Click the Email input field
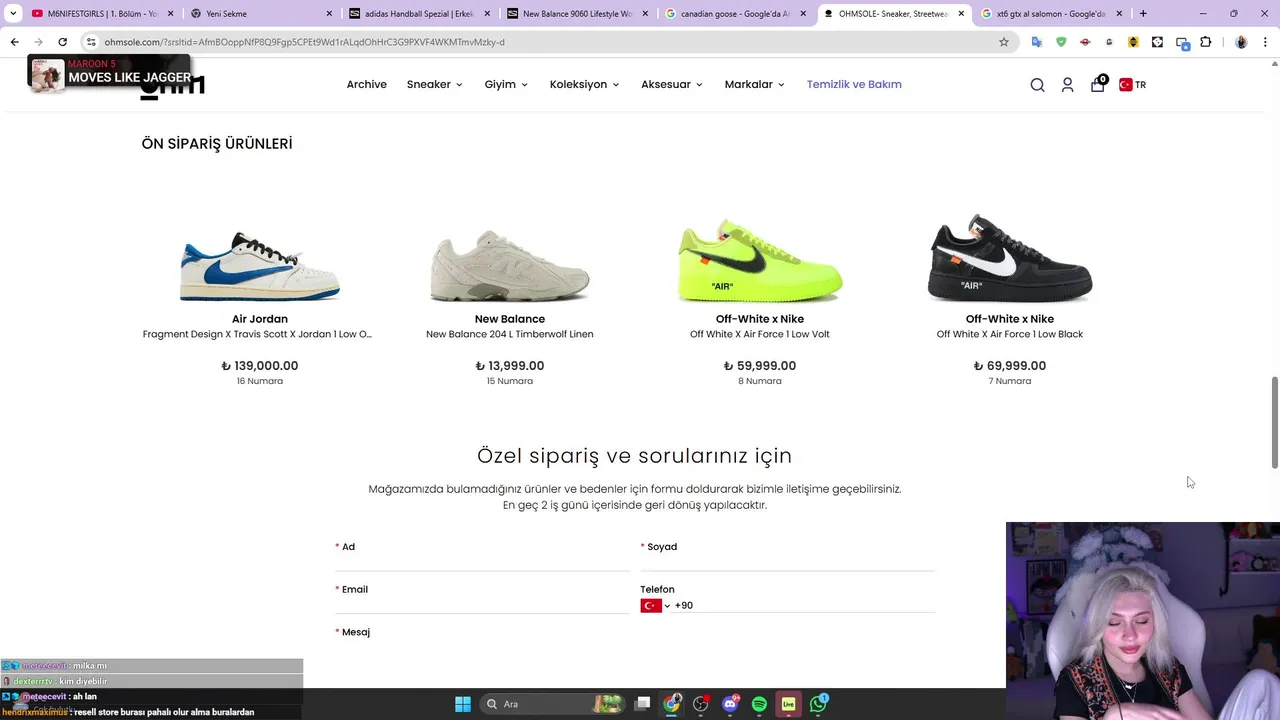The height and width of the screenshot is (720, 1280). pyautogui.click(x=482, y=605)
